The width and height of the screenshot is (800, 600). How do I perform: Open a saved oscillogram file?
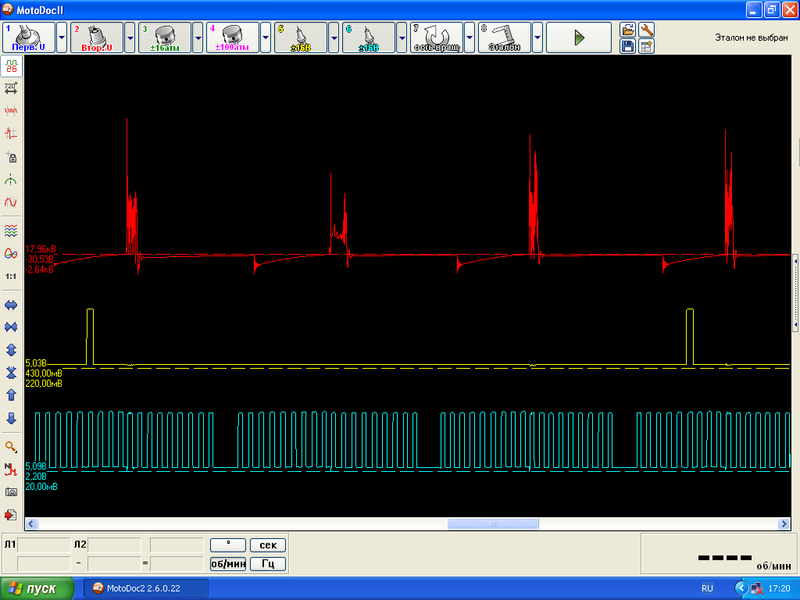click(x=628, y=30)
